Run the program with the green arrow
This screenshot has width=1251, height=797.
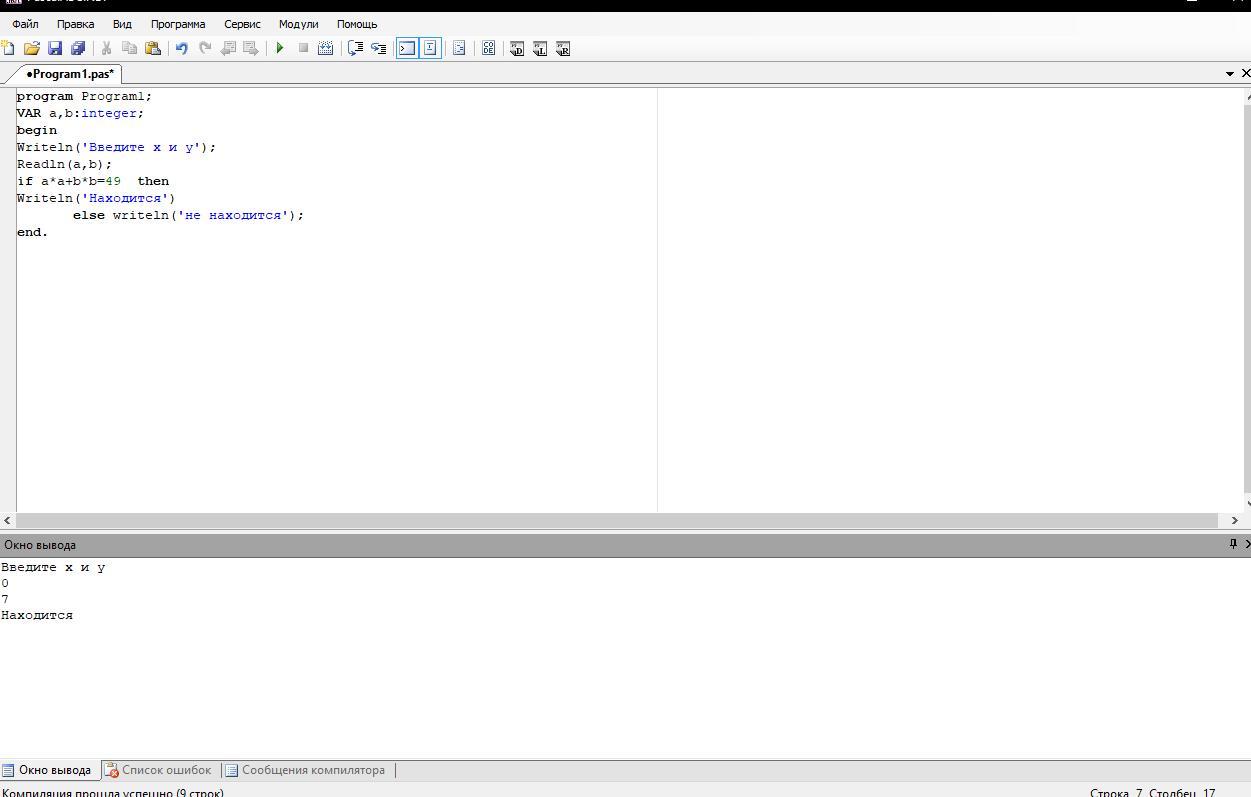click(x=280, y=48)
